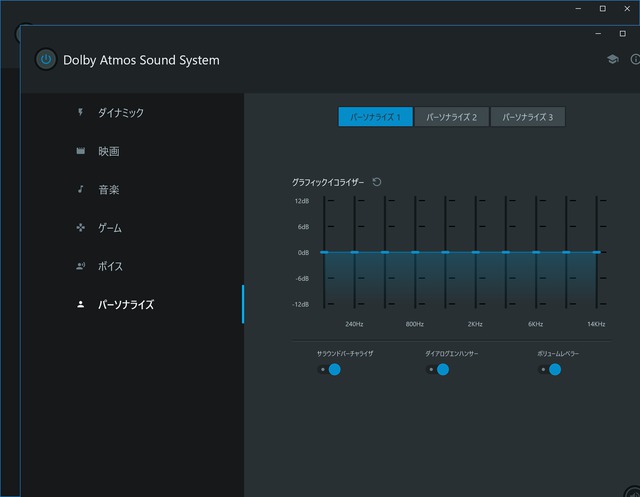The image size is (640, 497).
Task: Open the パーソナライズ profile in the sidebar
Action: click(125, 304)
